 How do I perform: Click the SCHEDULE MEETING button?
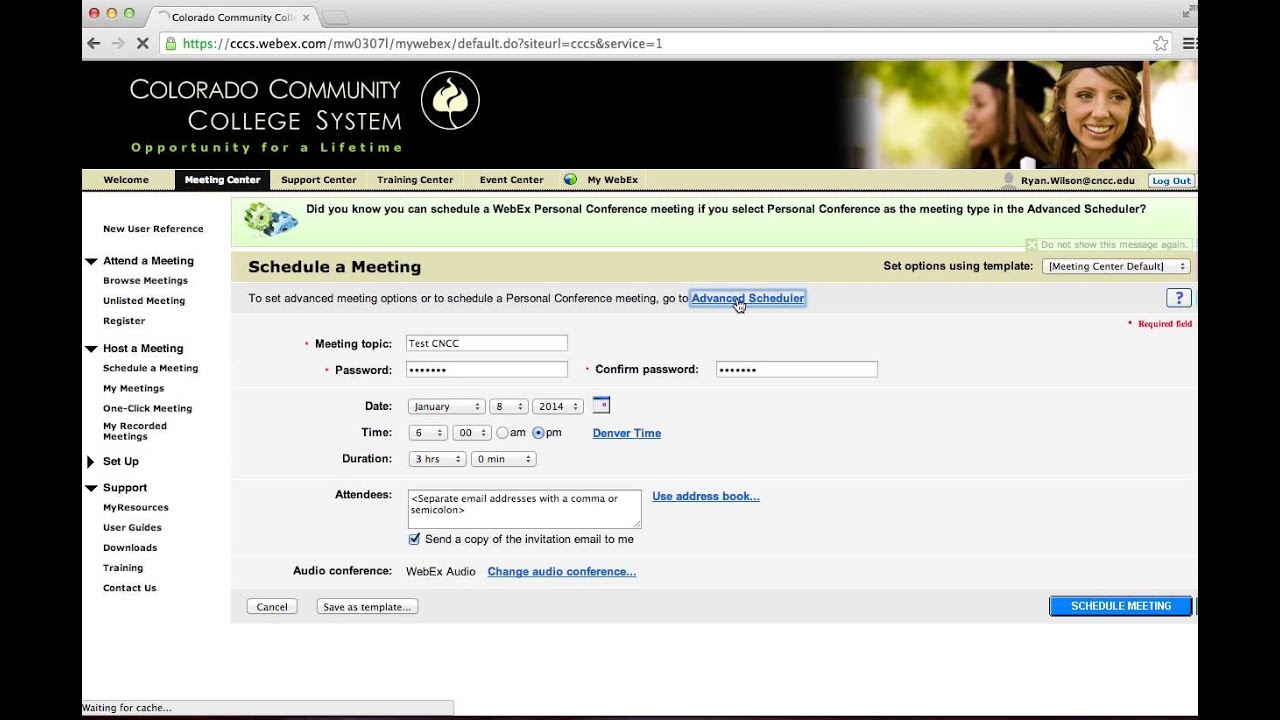[x=1121, y=606]
